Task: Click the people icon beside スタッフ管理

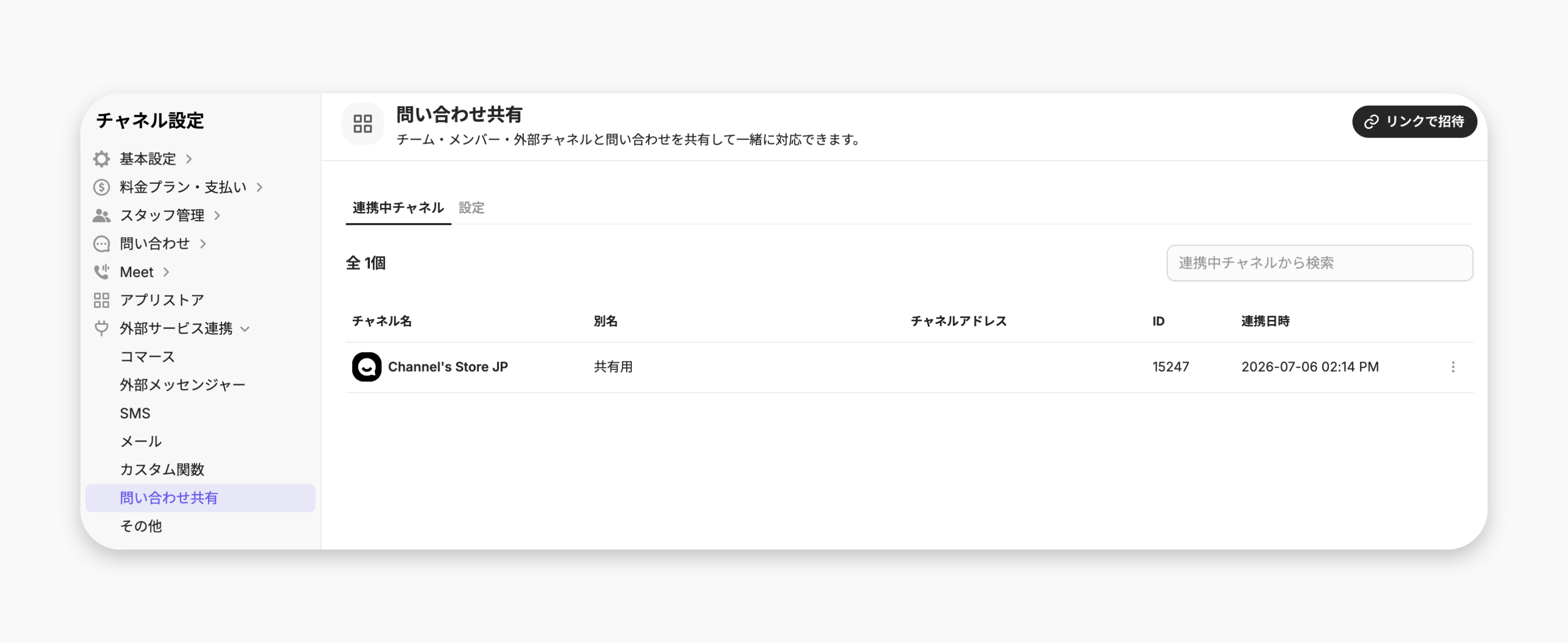Action: tap(102, 216)
